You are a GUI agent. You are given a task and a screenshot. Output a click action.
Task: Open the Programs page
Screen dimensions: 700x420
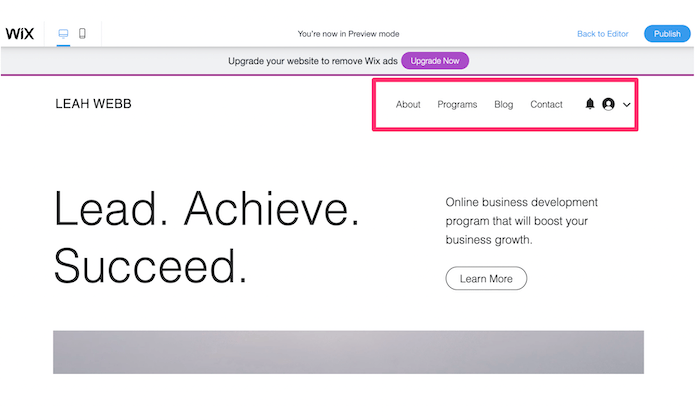point(457,104)
